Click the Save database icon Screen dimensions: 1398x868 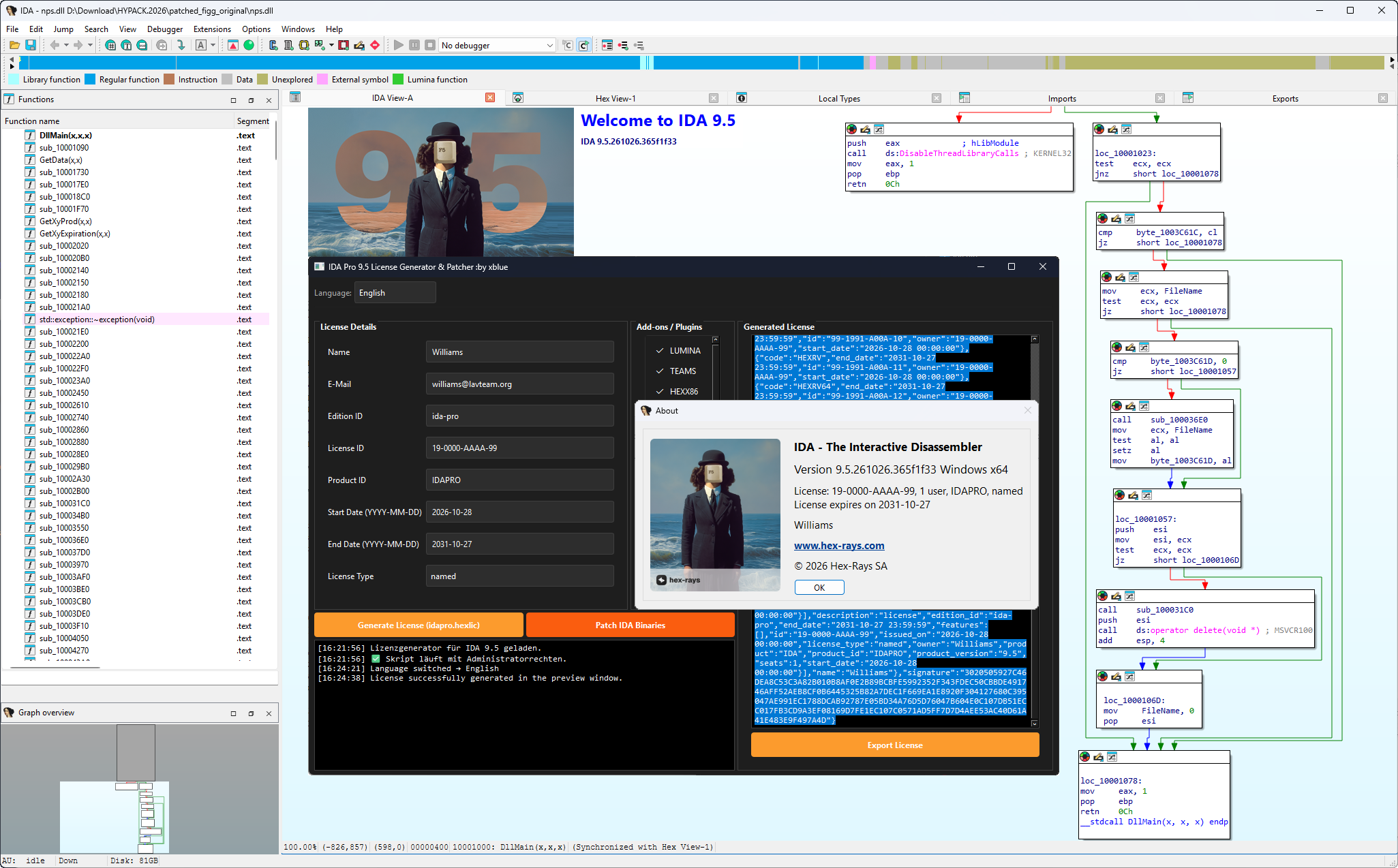[x=31, y=45]
